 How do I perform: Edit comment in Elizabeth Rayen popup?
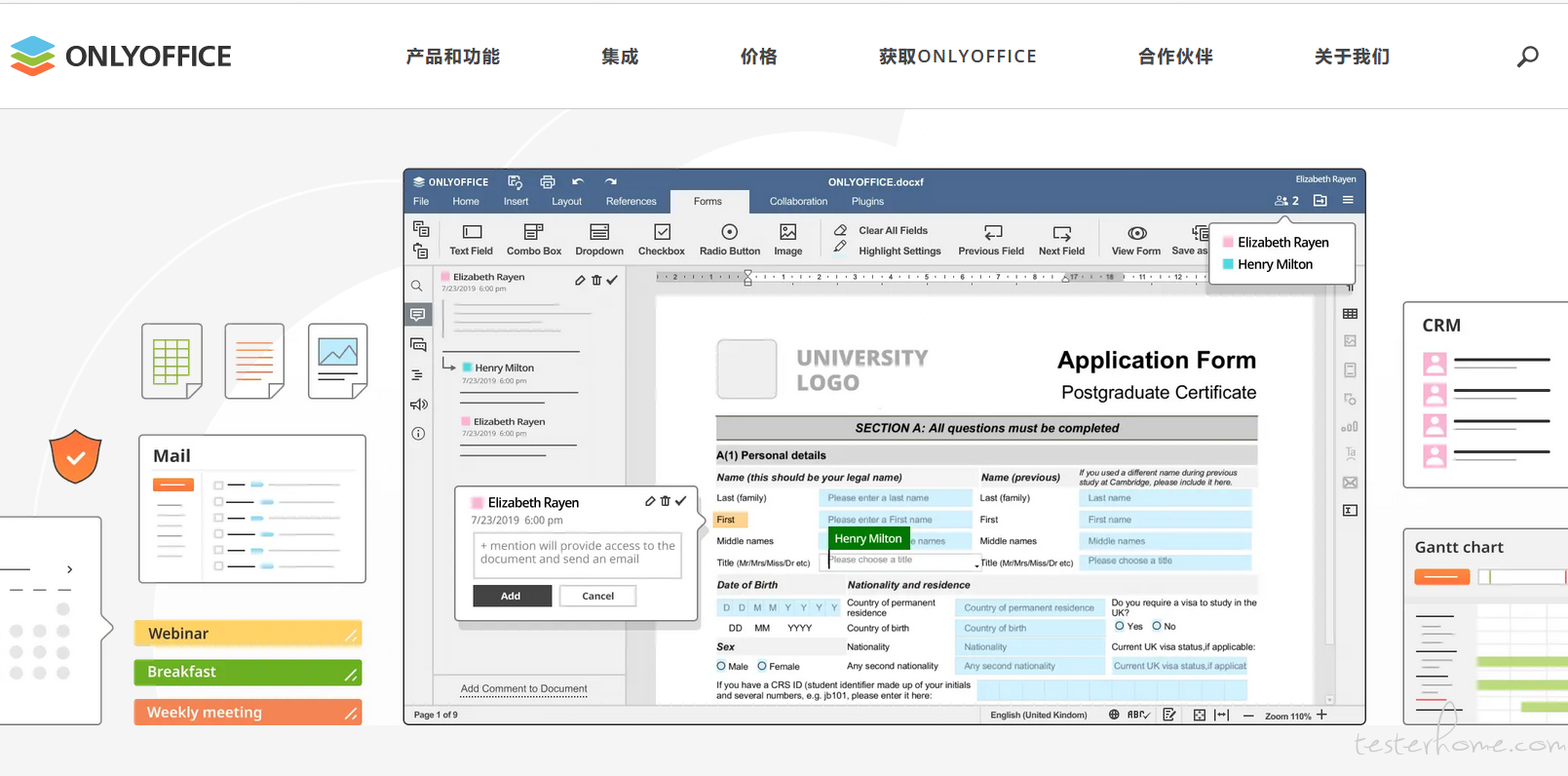[650, 501]
